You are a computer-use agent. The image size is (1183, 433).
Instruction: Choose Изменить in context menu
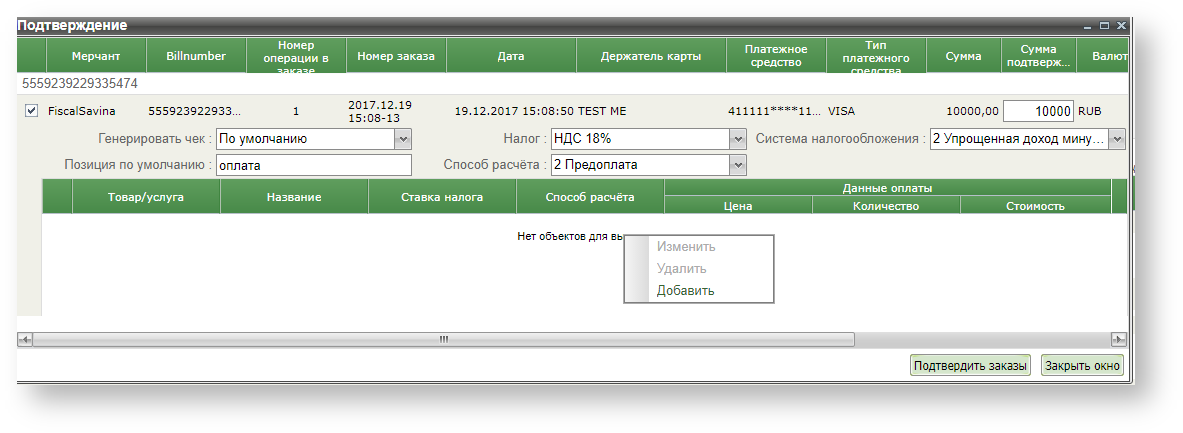(x=685, y=247)
